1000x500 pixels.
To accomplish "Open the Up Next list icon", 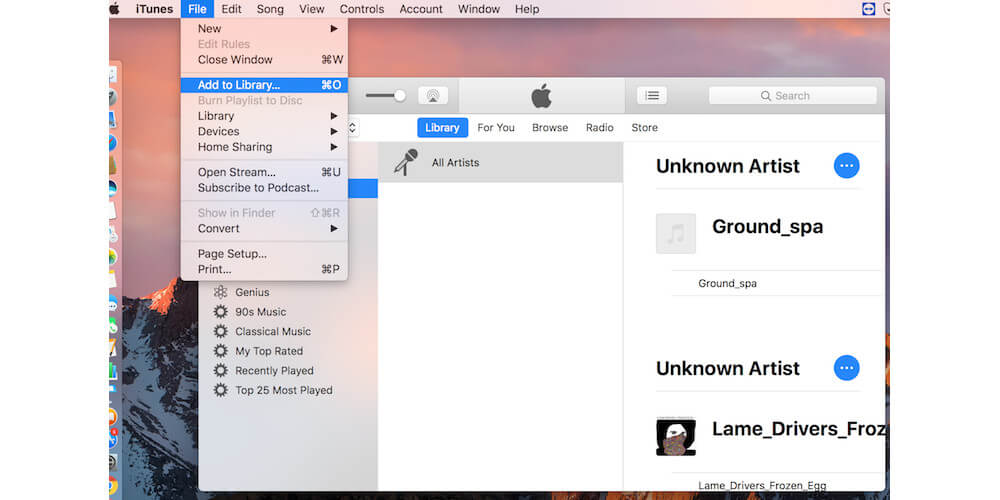I will coord(652,96).
